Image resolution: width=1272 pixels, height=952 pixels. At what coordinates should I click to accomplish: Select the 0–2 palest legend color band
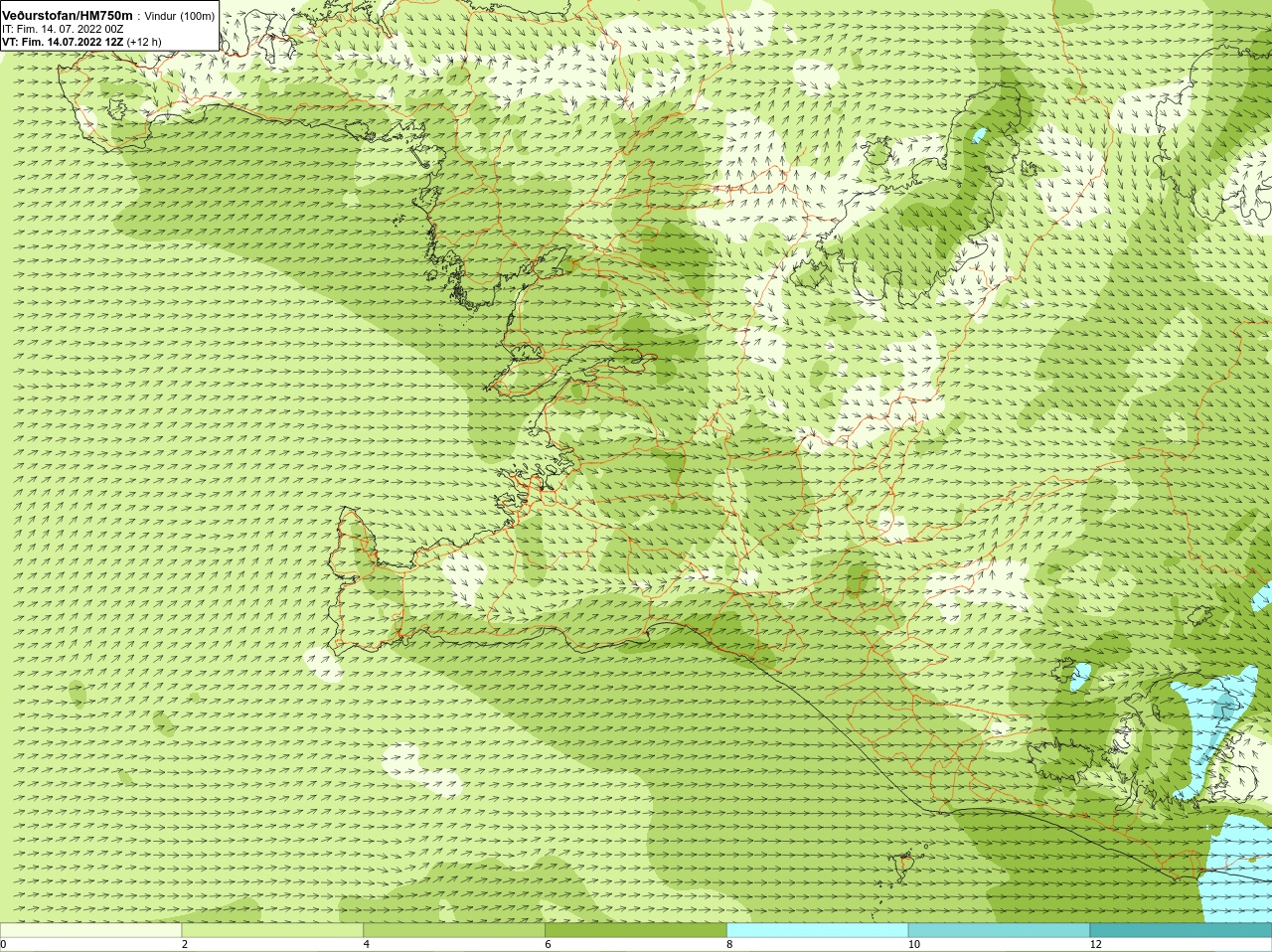90,929
